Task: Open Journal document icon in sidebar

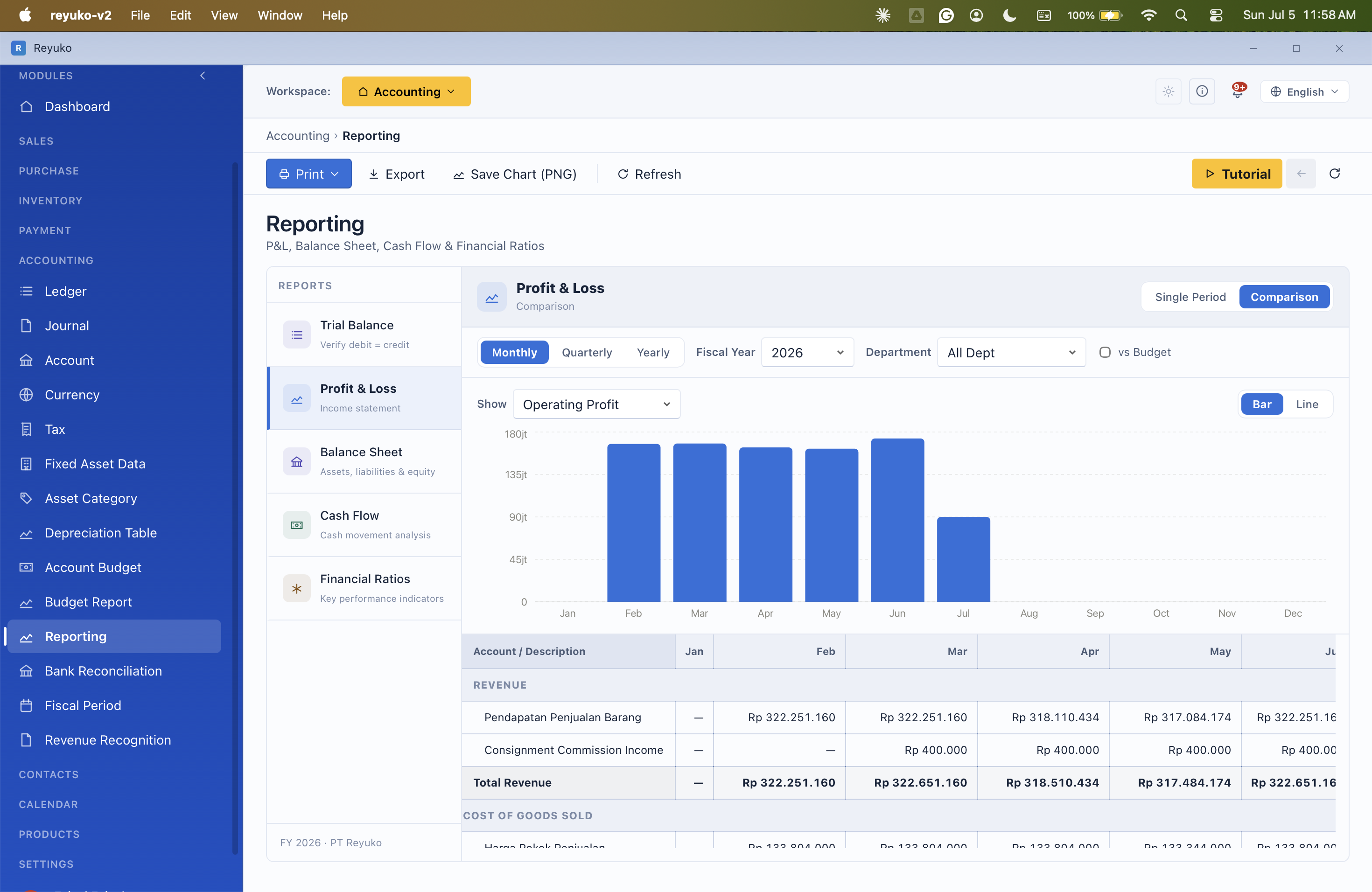Action: click(26, 326)
